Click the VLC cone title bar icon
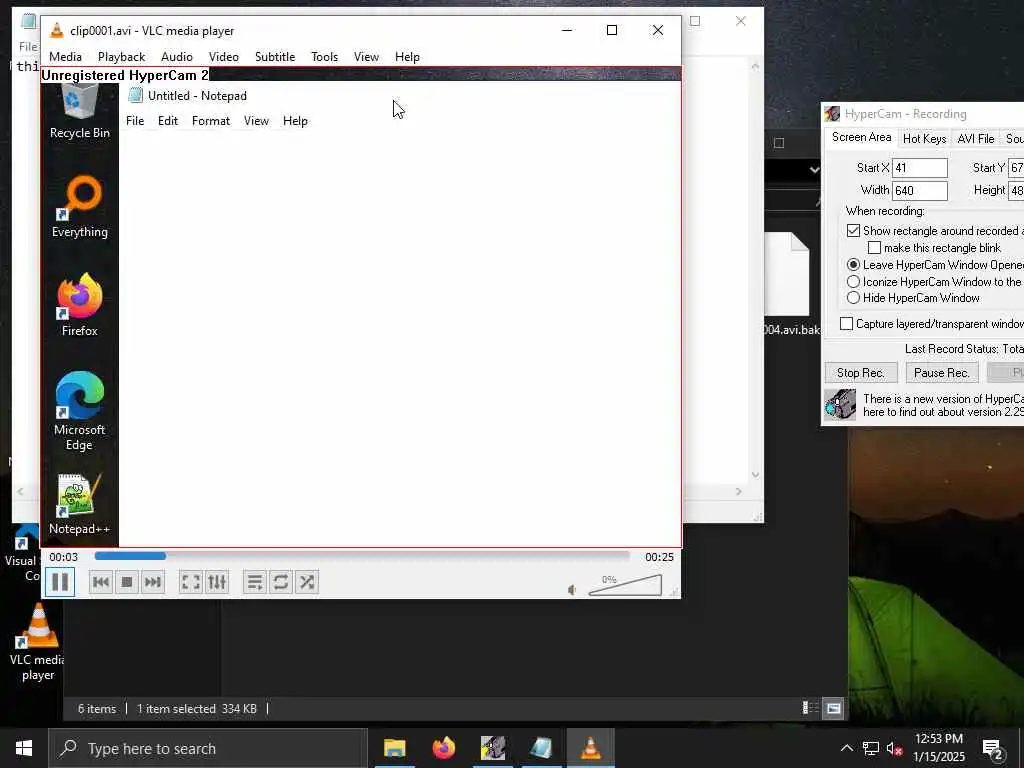 click(57, 31)
